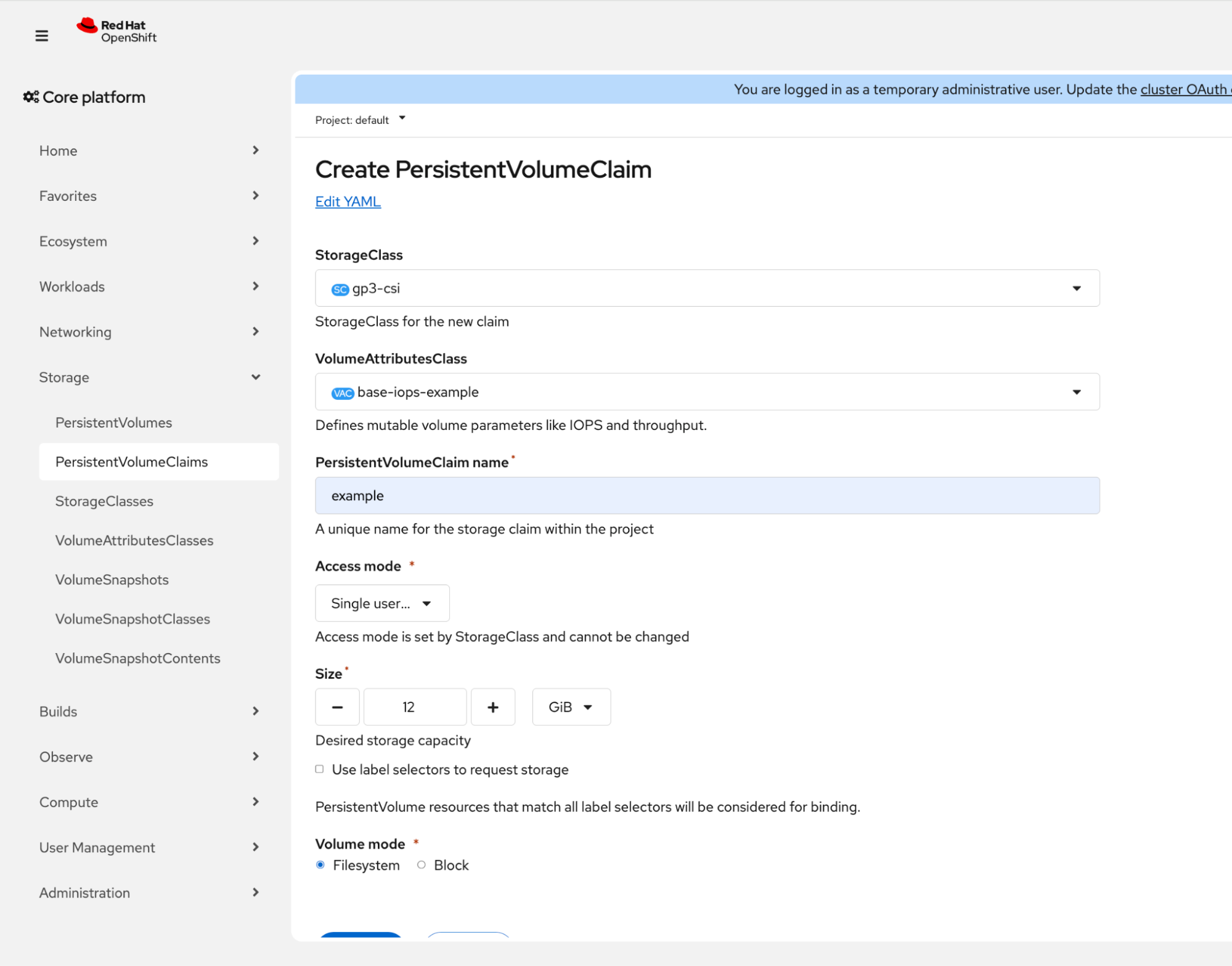Expand the Home navigation chevron
1232x966 pixels.
point(256,150)
